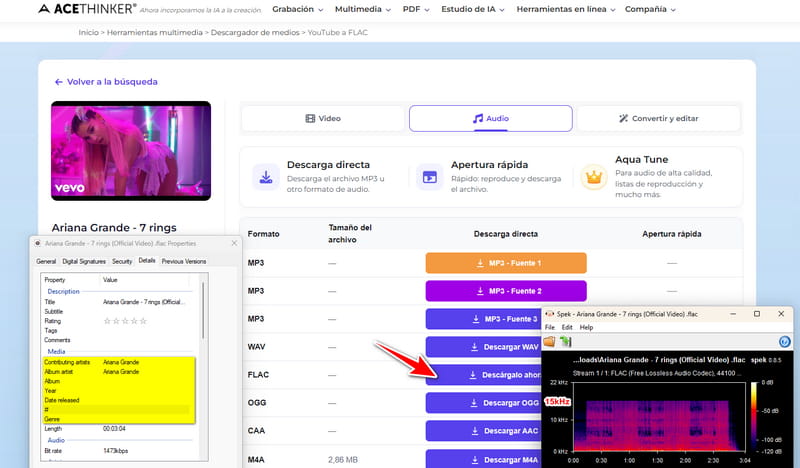
Task: Open the General tab in Properties window
Action: [x=46, y=261]
